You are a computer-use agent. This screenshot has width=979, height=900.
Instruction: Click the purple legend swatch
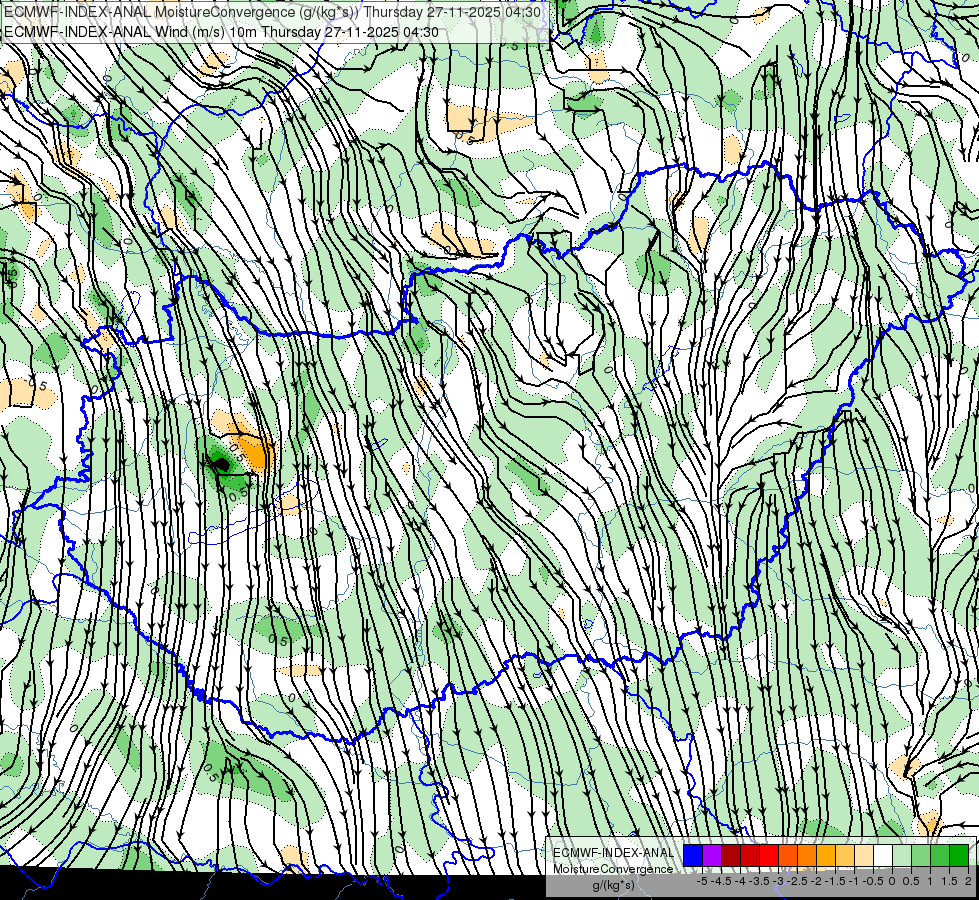pos(712,856)
